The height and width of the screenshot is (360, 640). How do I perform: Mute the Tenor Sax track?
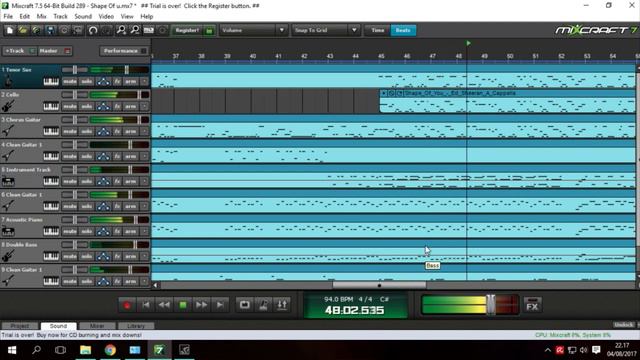pos(69,82)
